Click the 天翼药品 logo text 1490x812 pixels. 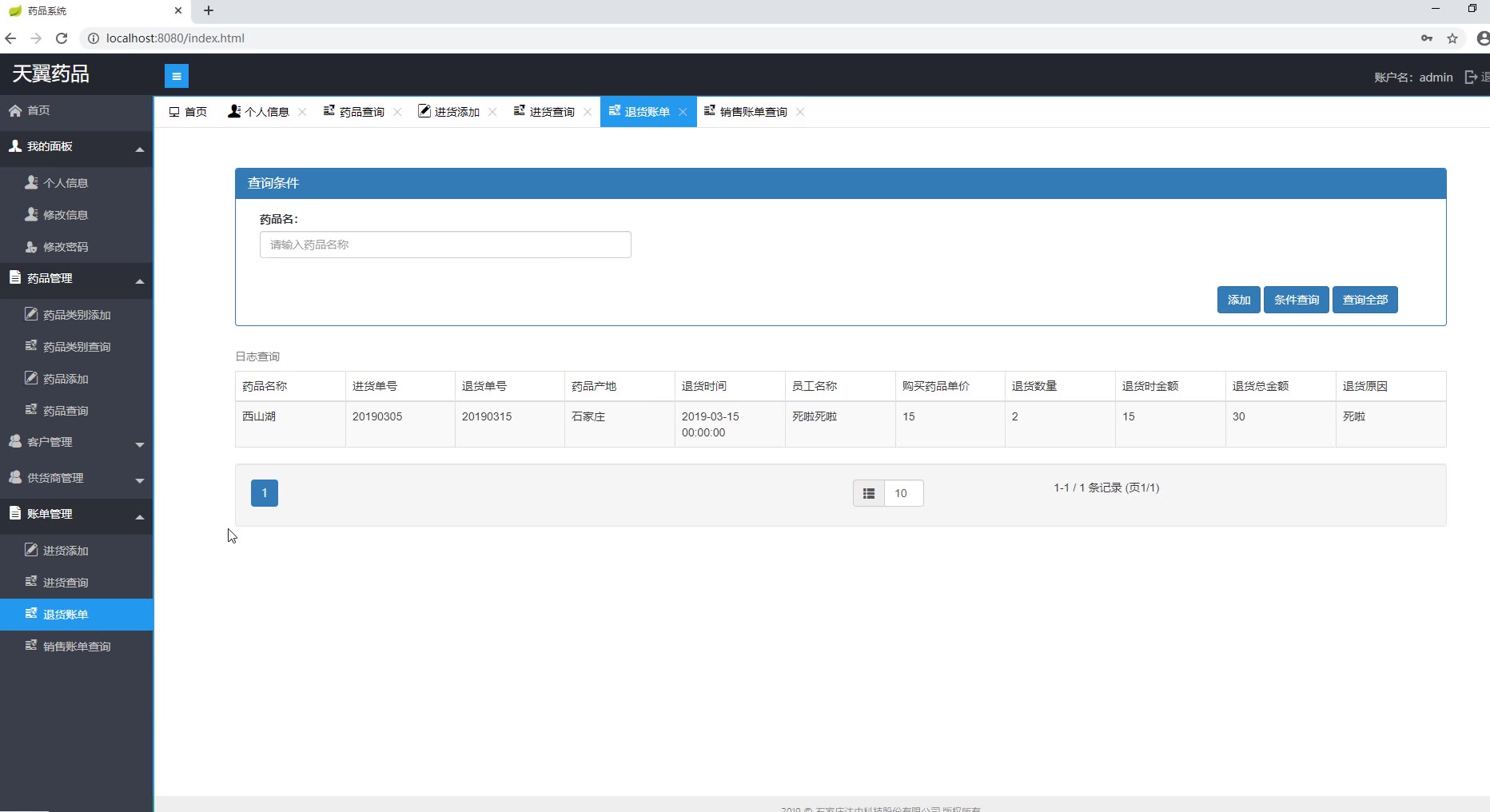coord(50,74)
